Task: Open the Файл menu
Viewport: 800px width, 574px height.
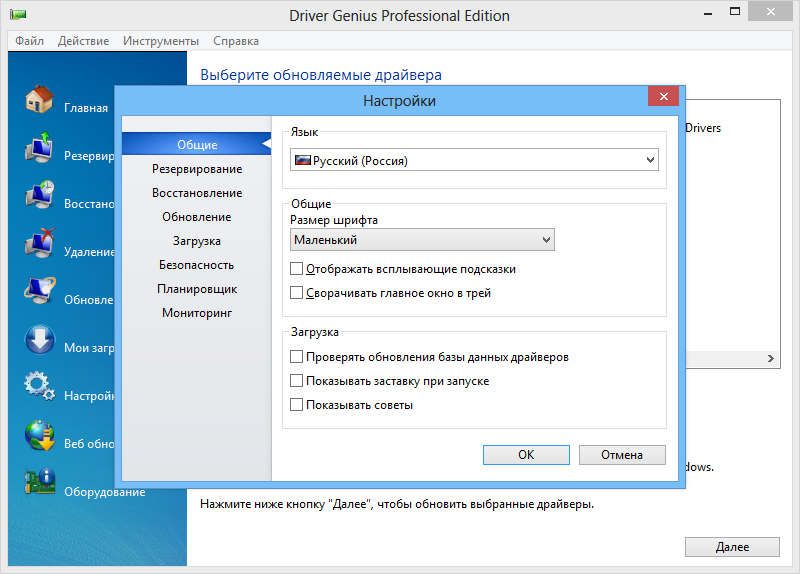Action: click(x=29, y=41)
